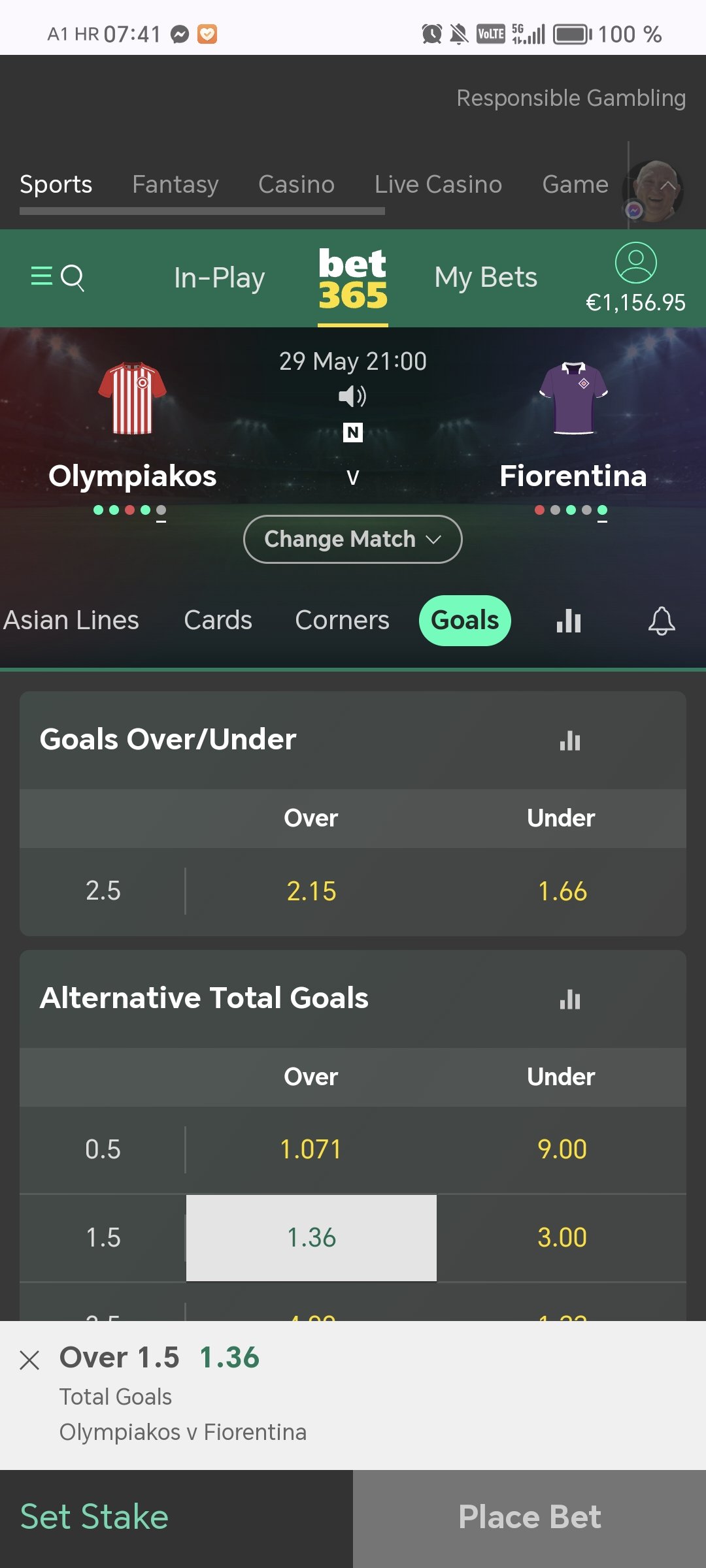Deselect the highlighted Over 1.5 odds 1.36
Screen dimensions: 706x1568
[x=311, y=1237]
